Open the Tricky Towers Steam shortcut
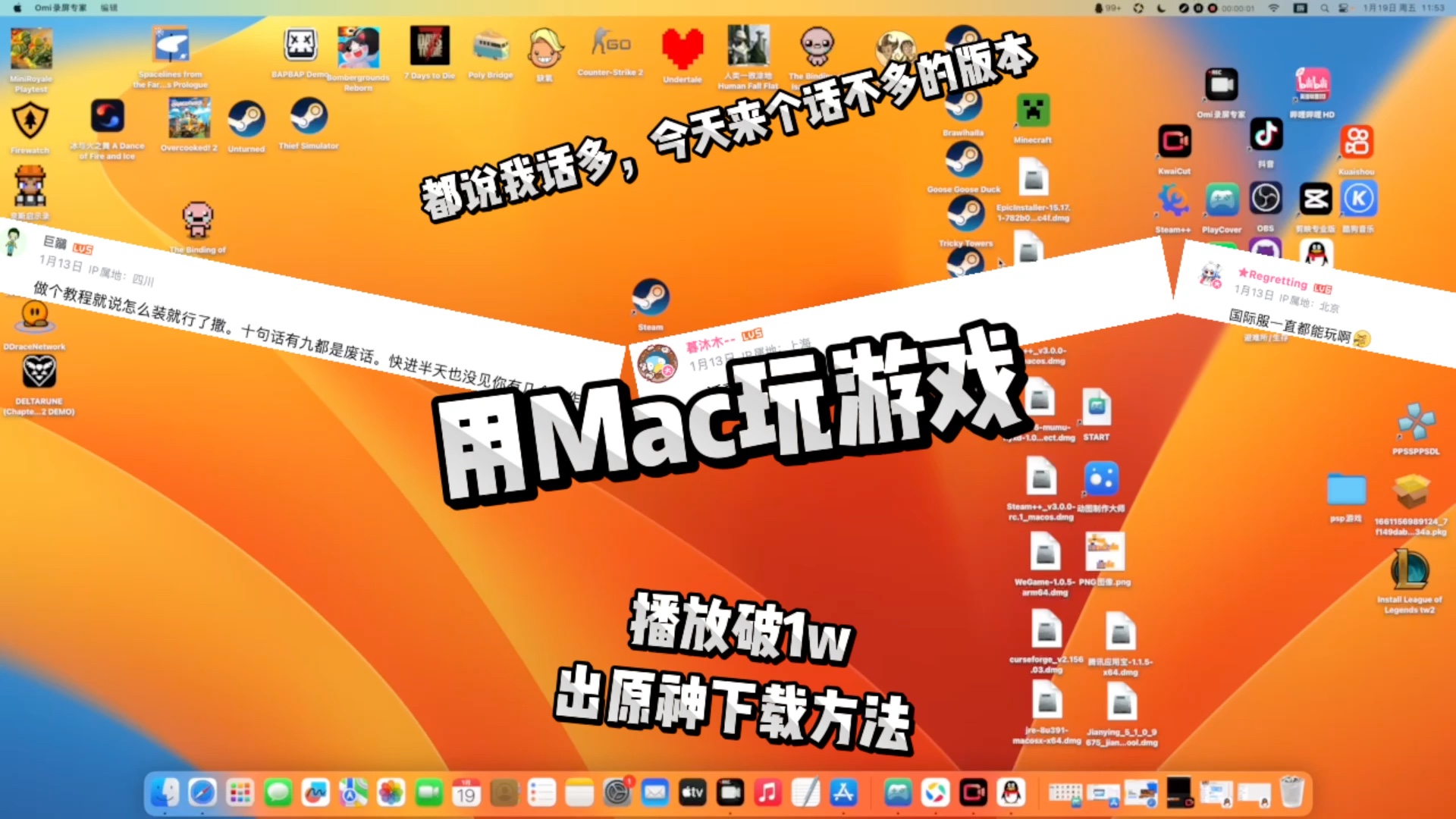The image size is (1456, 819). [965, 215]
